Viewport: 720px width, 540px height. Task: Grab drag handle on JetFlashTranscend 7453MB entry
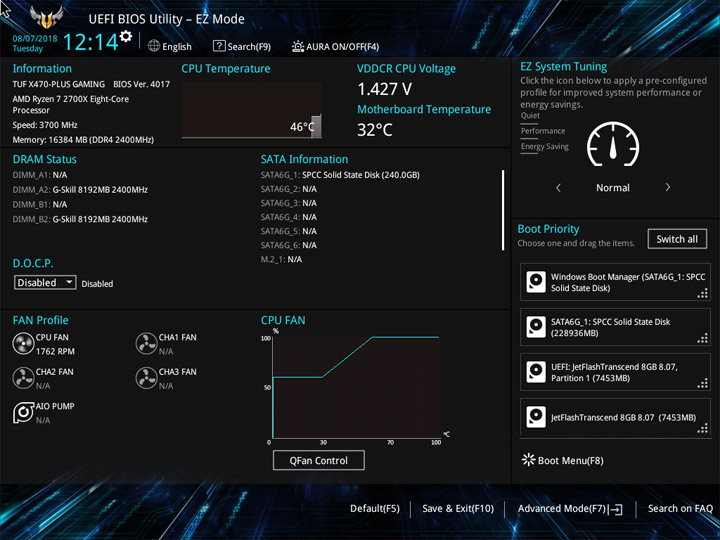pyautogui.click(x=703, y=428)
